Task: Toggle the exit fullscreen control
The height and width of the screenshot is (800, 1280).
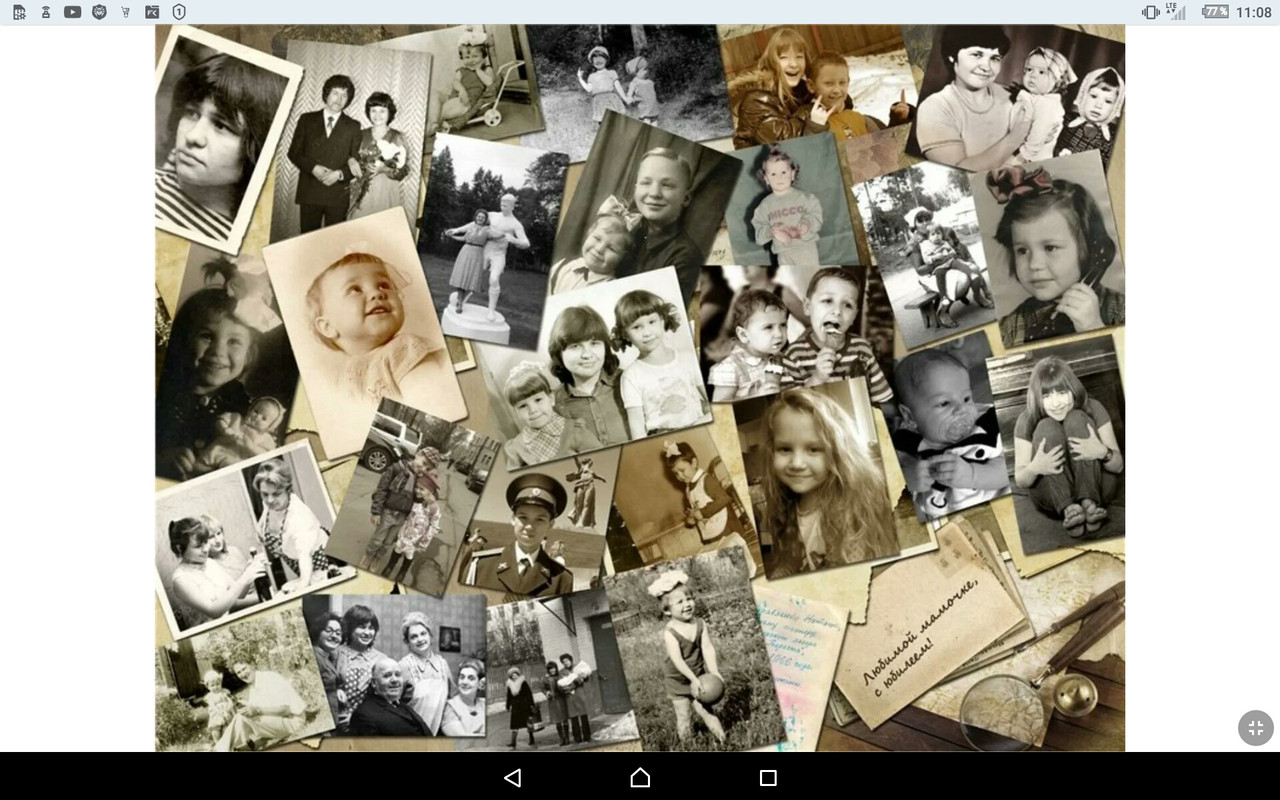Action: [1256, 728]
